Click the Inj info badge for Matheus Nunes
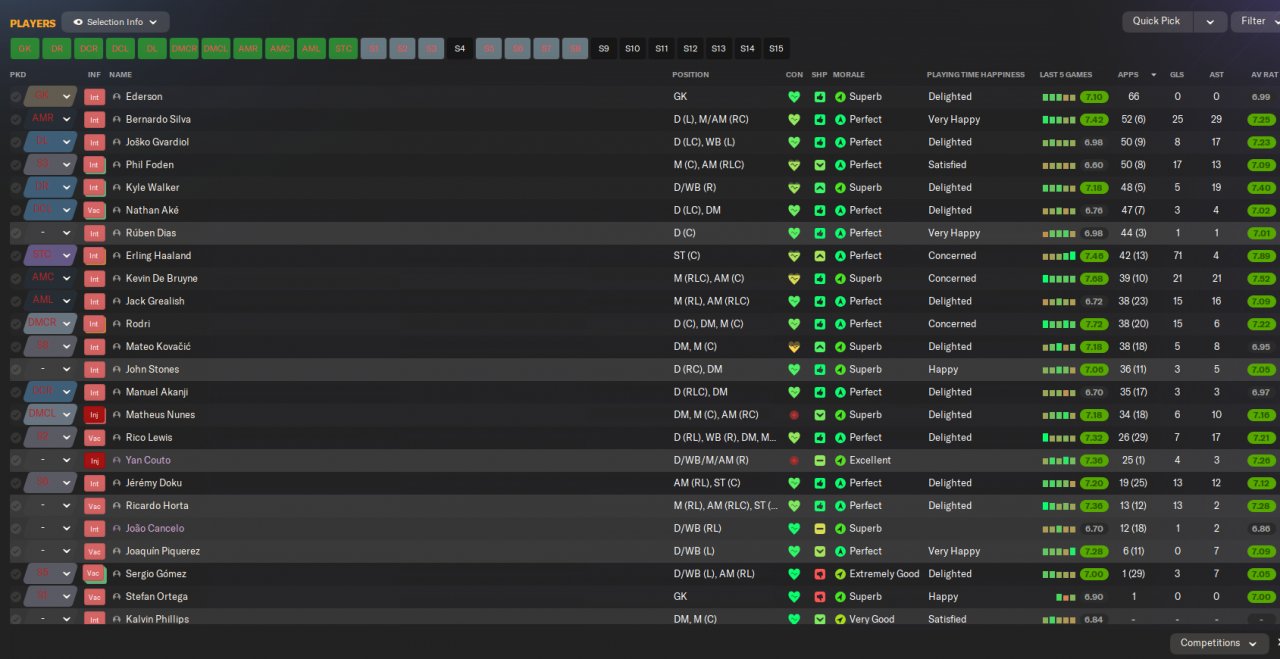 [x=94, y=415]
